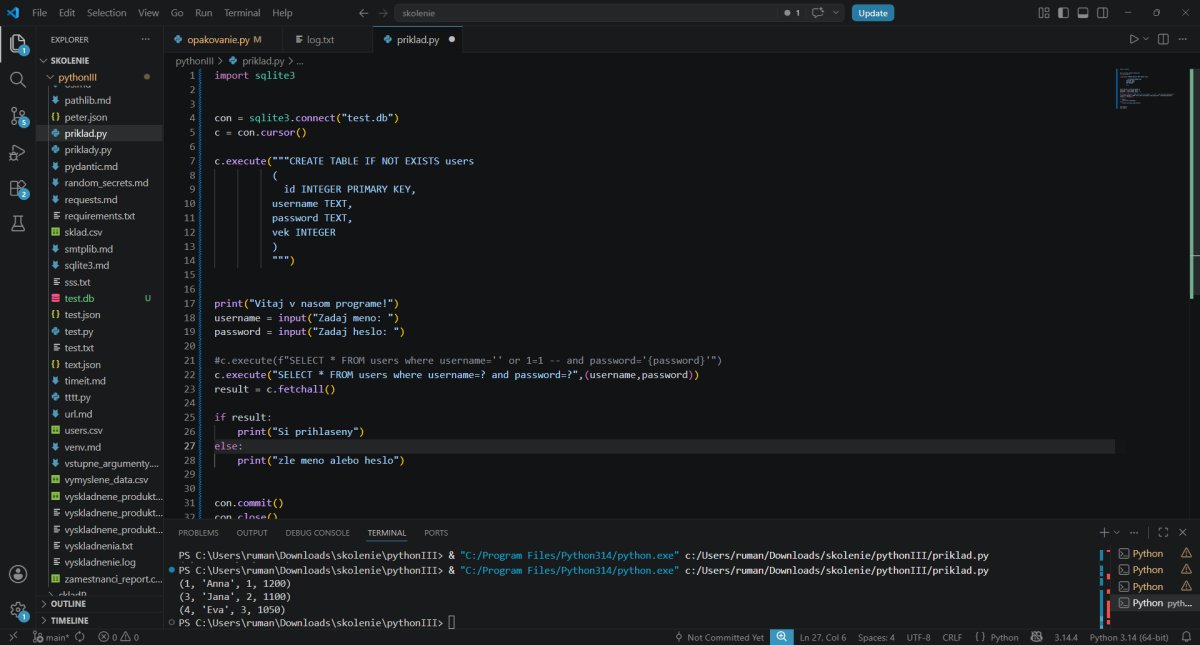The image size is (1200, 645).
Task: Open the Source Control view
Action: [x=17, y=116]
